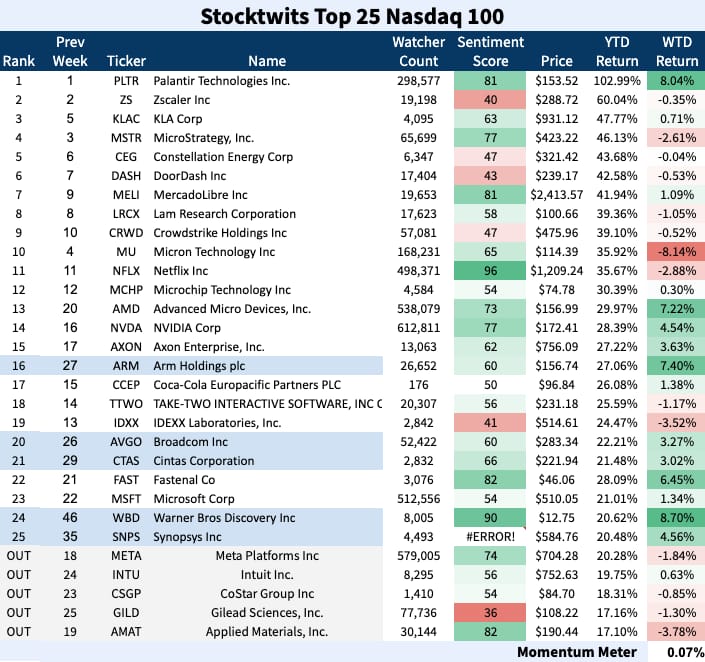Select the CoStar Group Inc name
Viewport: 705px width, 662px height.
pyautogui.click(x=267, y=594)
